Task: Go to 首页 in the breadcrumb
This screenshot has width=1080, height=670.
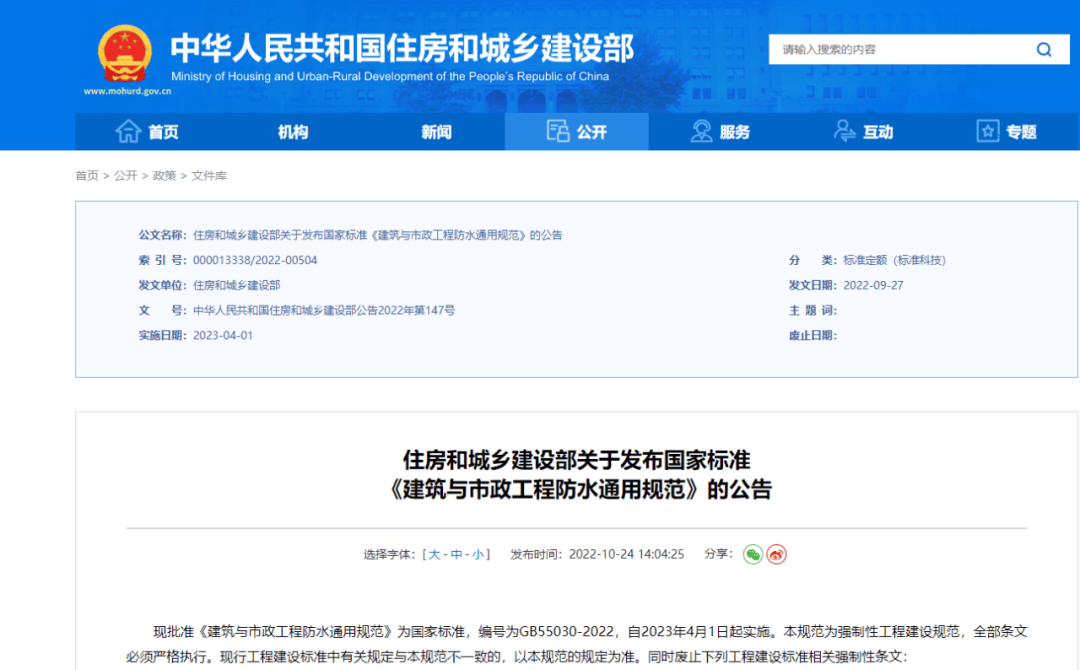Action: click(x=87, y=176)
